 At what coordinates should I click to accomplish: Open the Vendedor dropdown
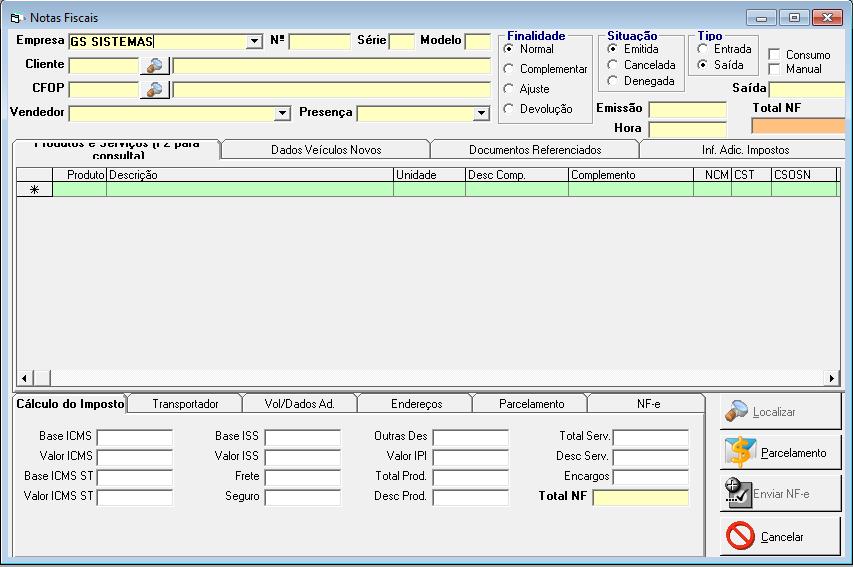pos(282,114)
